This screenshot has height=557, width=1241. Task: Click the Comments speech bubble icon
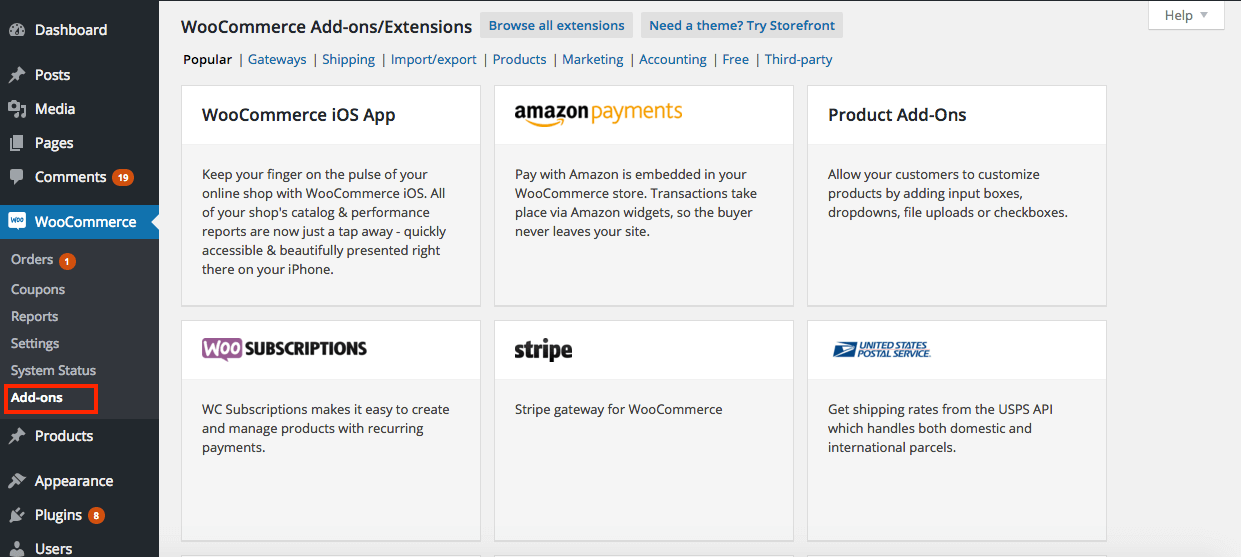click(17, 177)
